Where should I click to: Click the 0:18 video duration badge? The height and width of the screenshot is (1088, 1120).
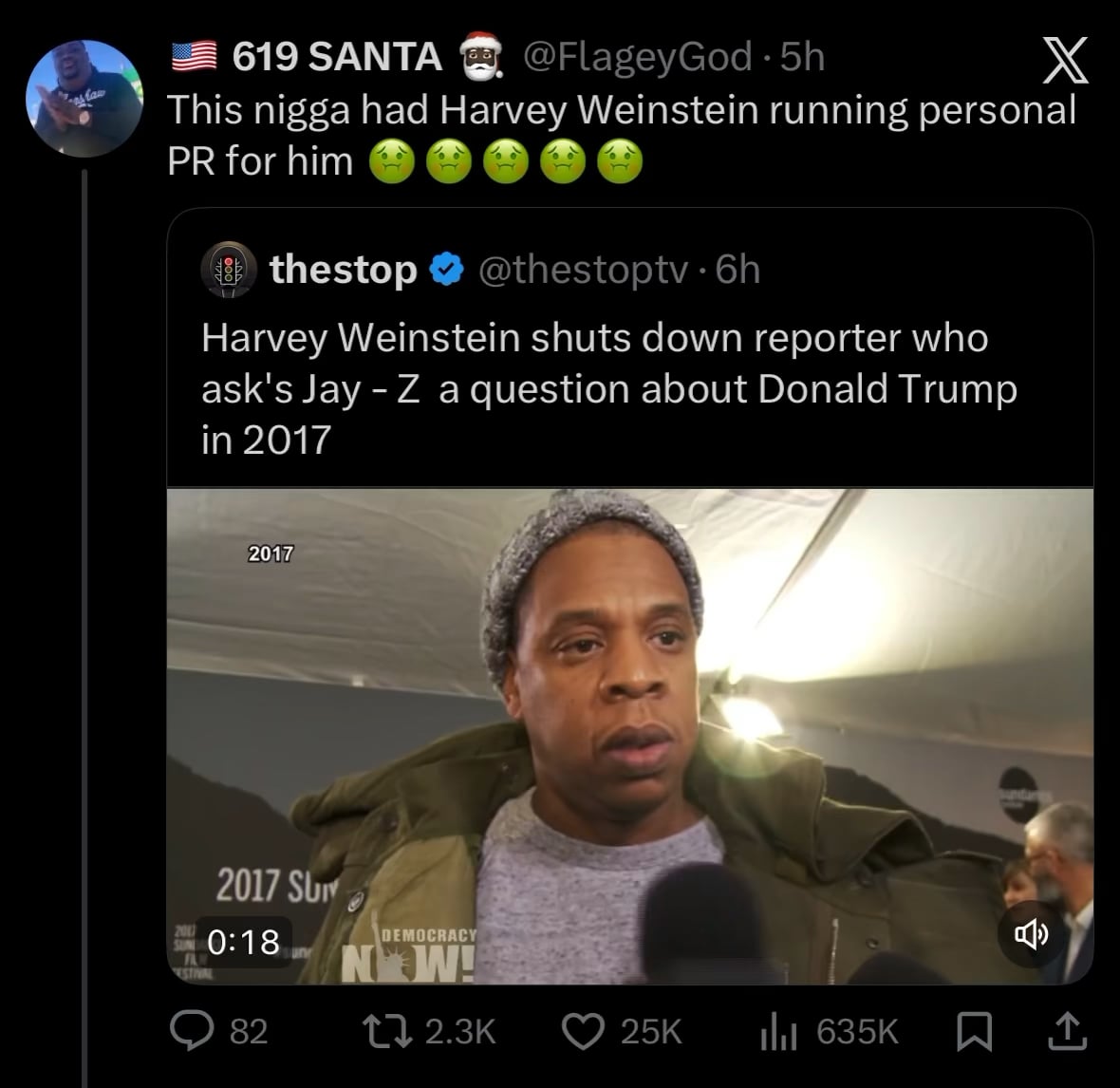(x=244, y=941)
